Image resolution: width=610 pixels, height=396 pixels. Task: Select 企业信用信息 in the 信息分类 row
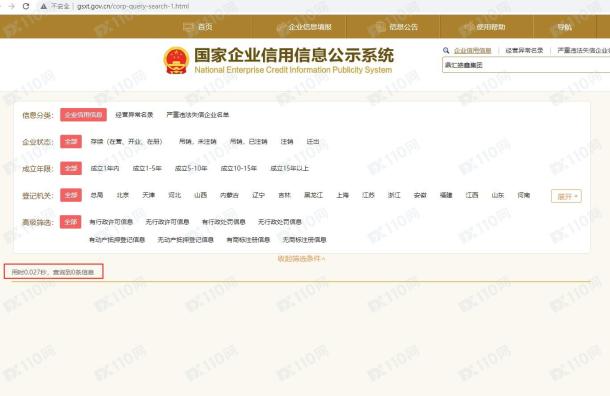pyautogui.click(x=83, y=115)
